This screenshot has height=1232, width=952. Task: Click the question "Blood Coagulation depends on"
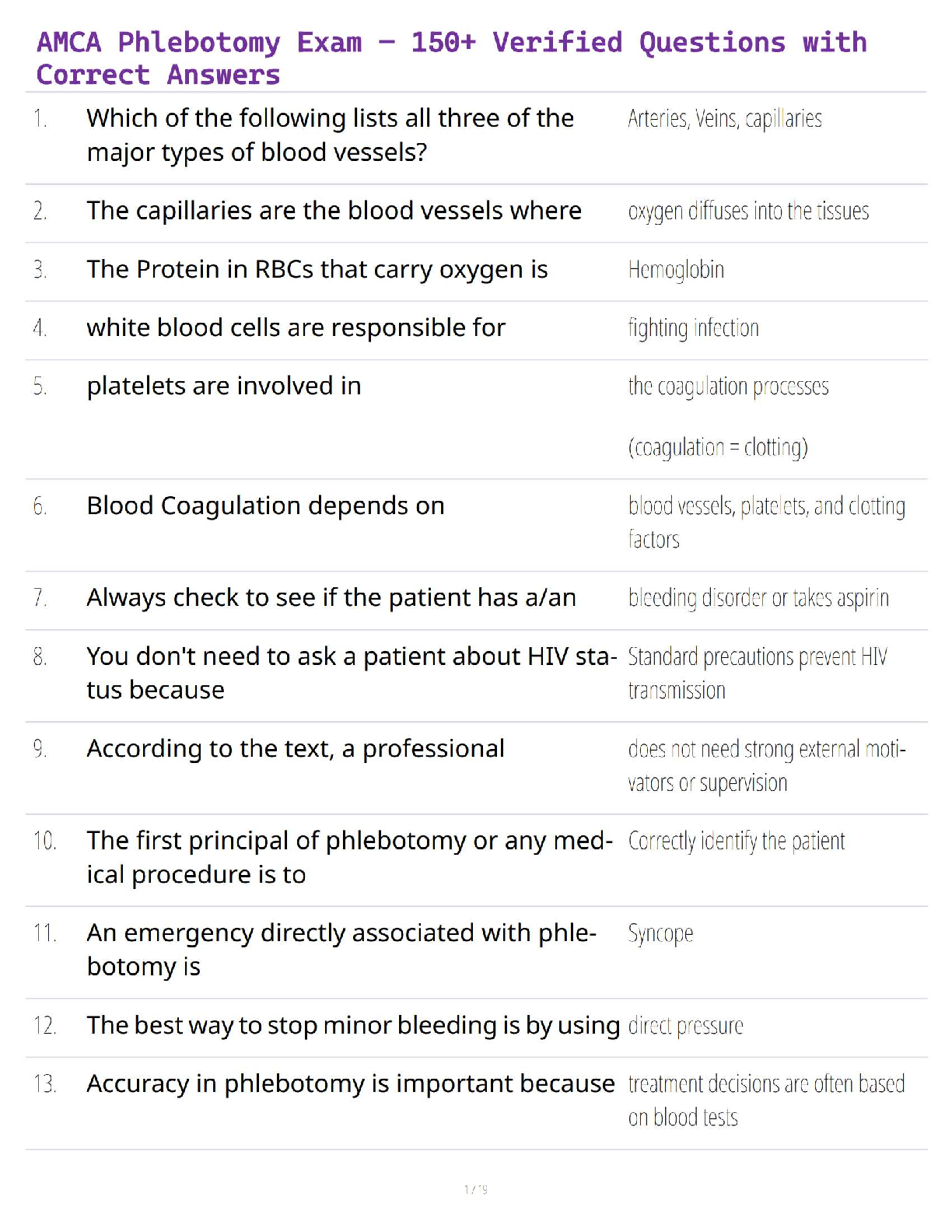tap(265, 506)
